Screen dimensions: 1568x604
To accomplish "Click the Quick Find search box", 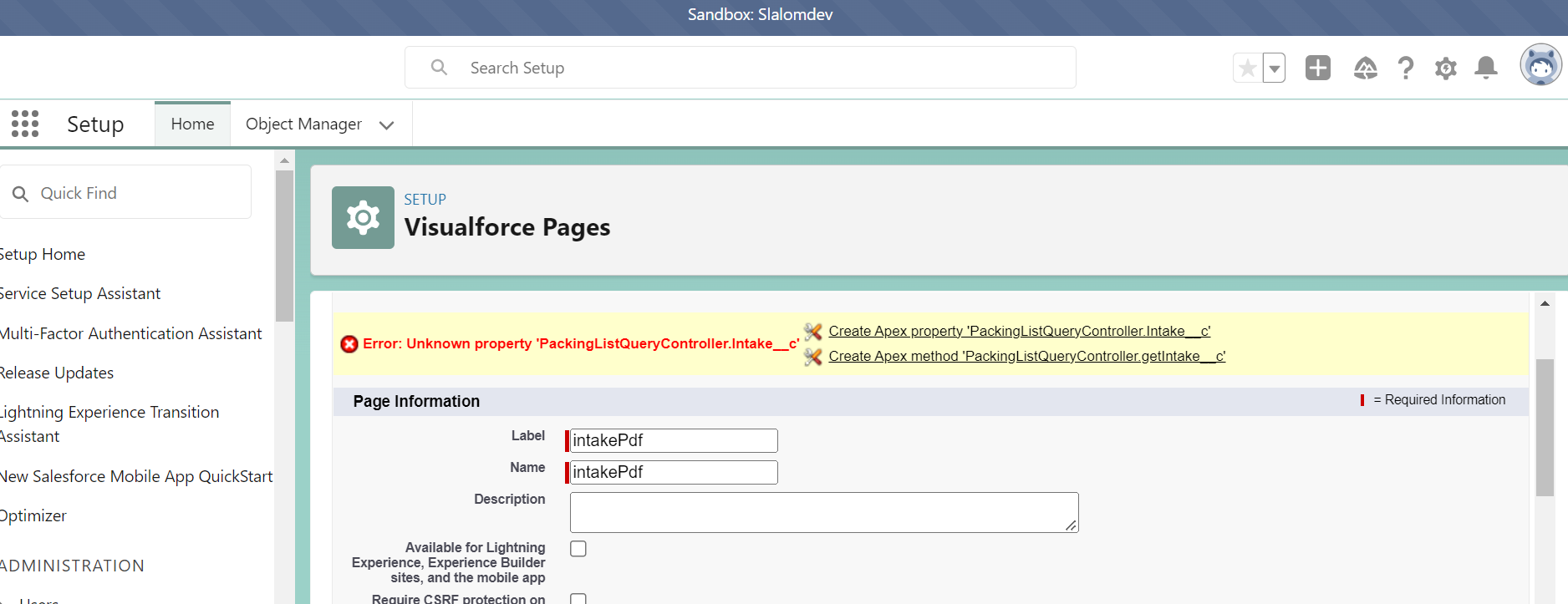I will tap(134, 193).
